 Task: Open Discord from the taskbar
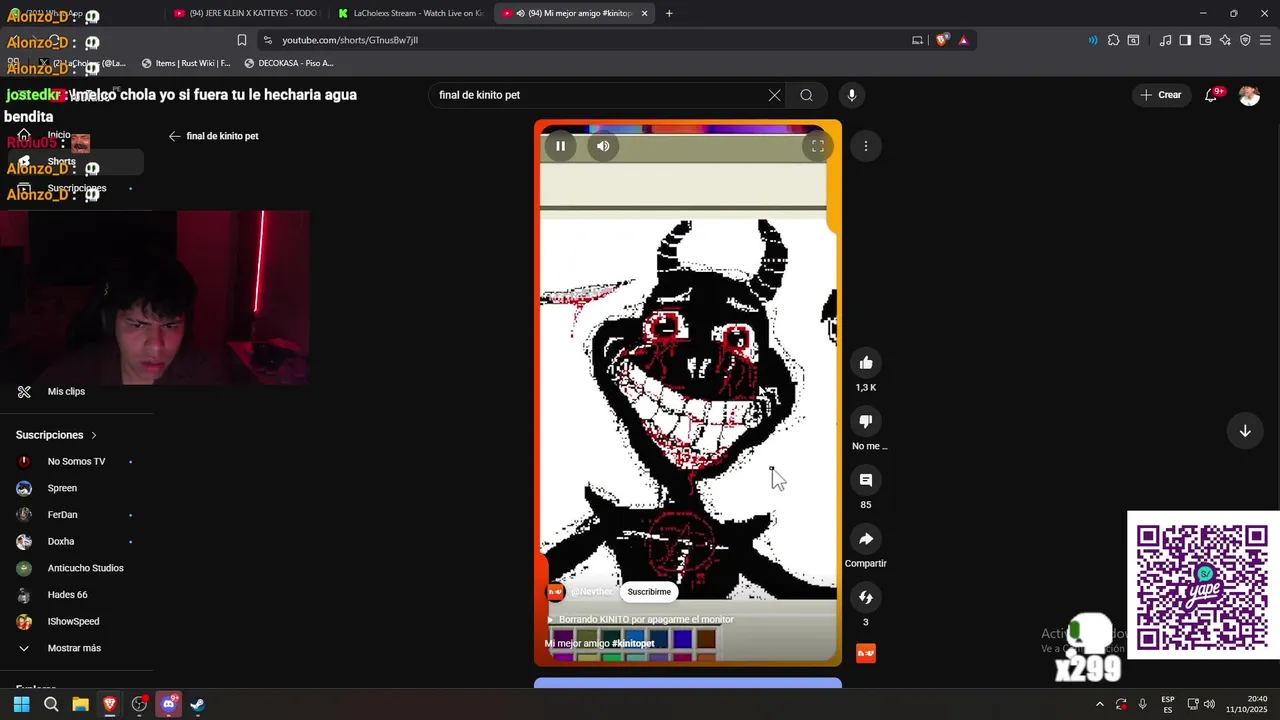168,704
